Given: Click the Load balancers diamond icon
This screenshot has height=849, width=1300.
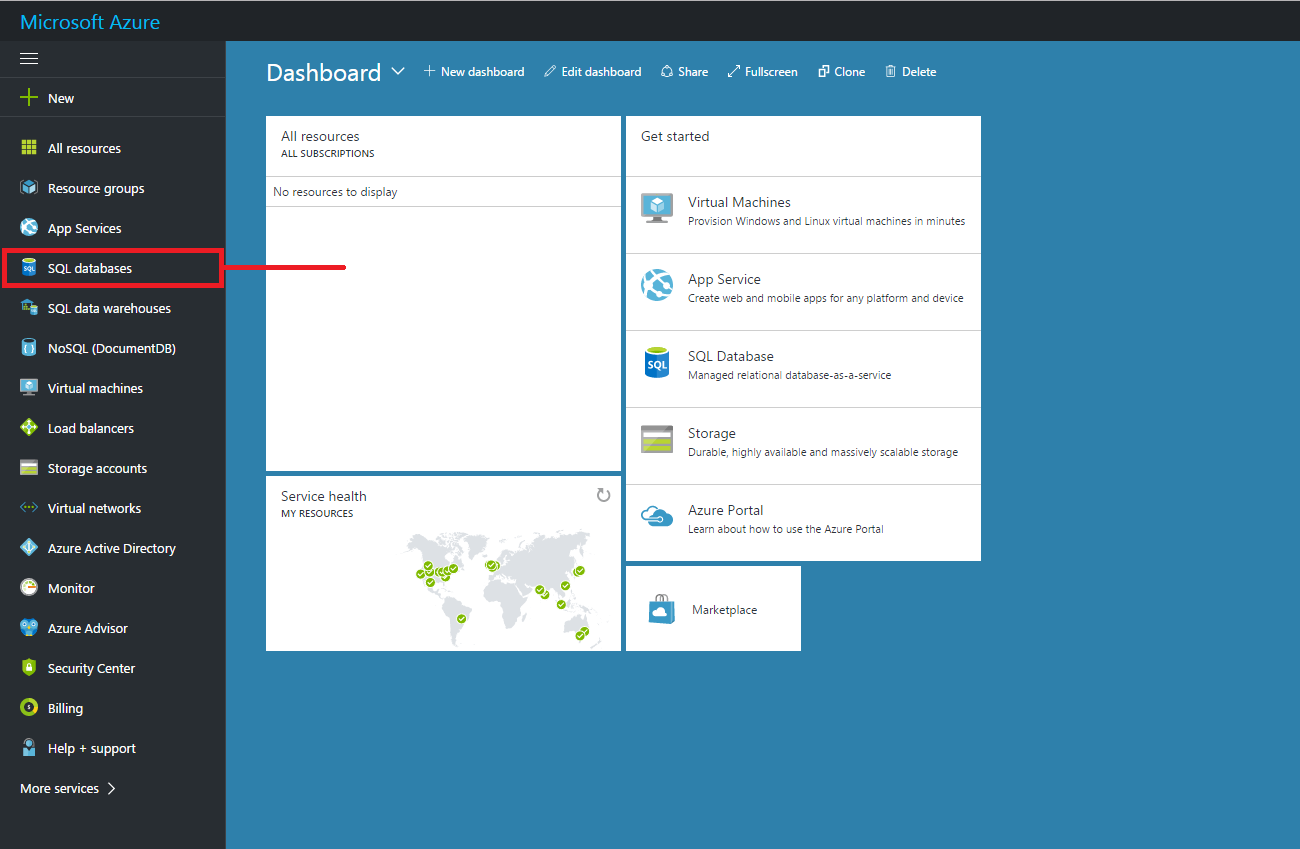Looking at the screenshot, I should 29,428.
